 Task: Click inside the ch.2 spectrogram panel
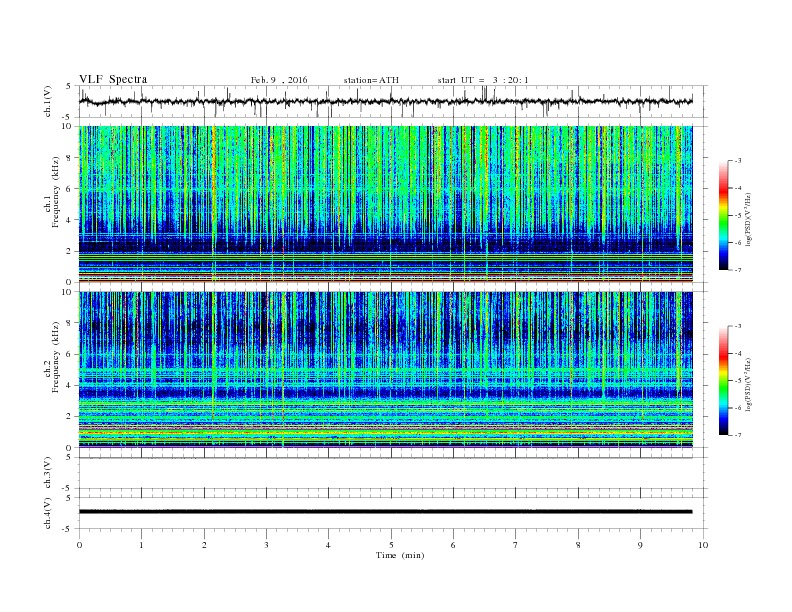385,369
